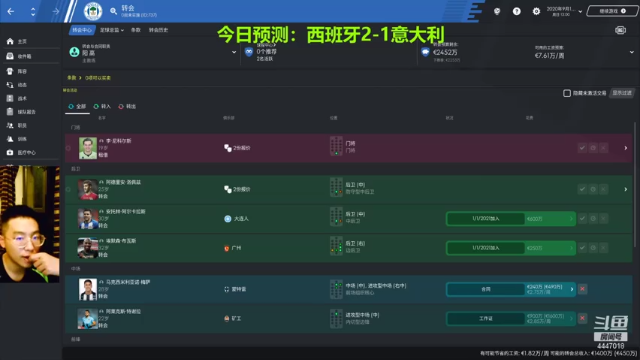Open the help question mark icon
Image resolution: width=640 pixels, height=360 pixels.
(517, 11)
